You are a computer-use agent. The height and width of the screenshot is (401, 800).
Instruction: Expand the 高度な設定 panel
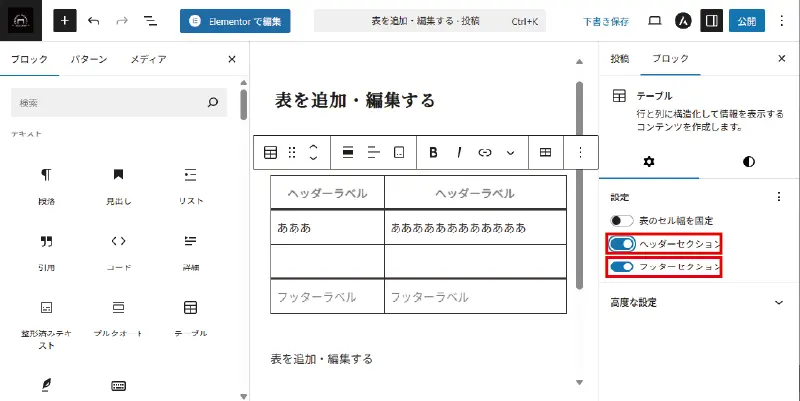[x=698, y=303]
